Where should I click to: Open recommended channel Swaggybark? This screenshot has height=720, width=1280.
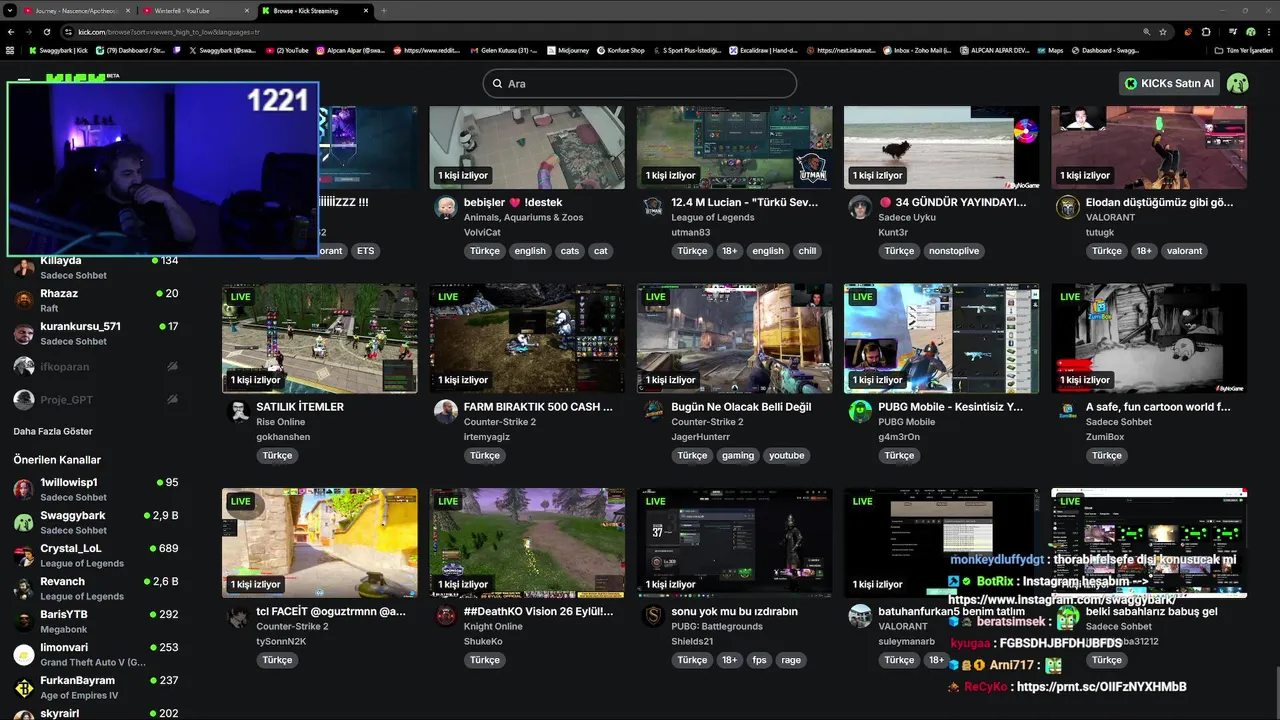(x=96, y=522)
